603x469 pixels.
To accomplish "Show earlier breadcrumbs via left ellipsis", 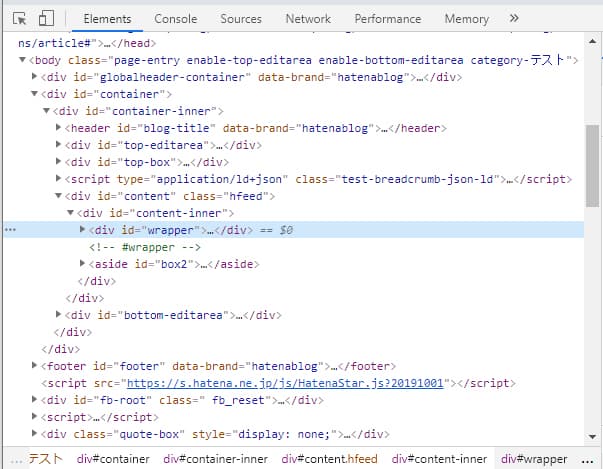I will (17, 461).
